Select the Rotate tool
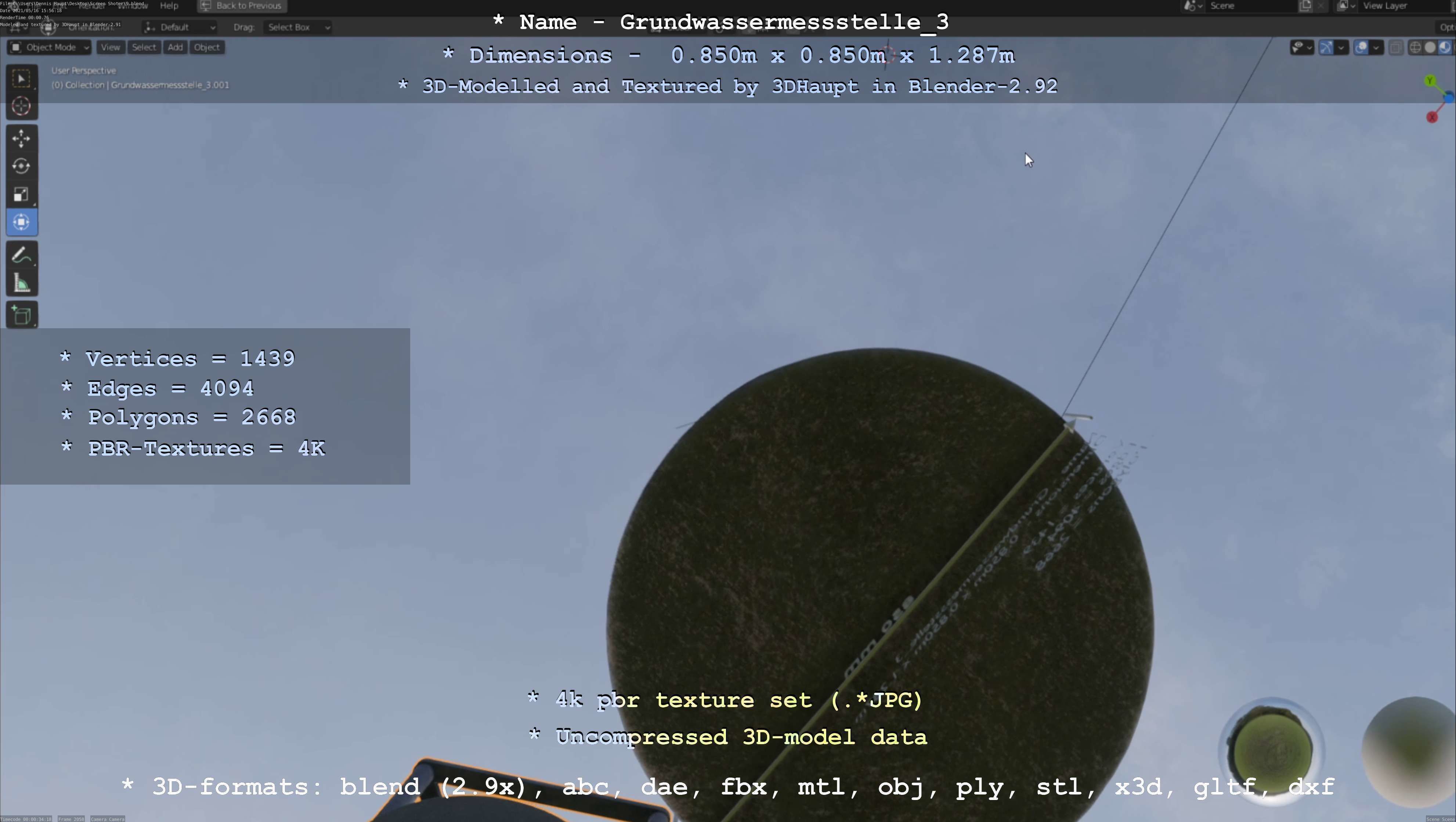Screen dimensions: 1456x822 pyautogui.click(x=21, y=166)
